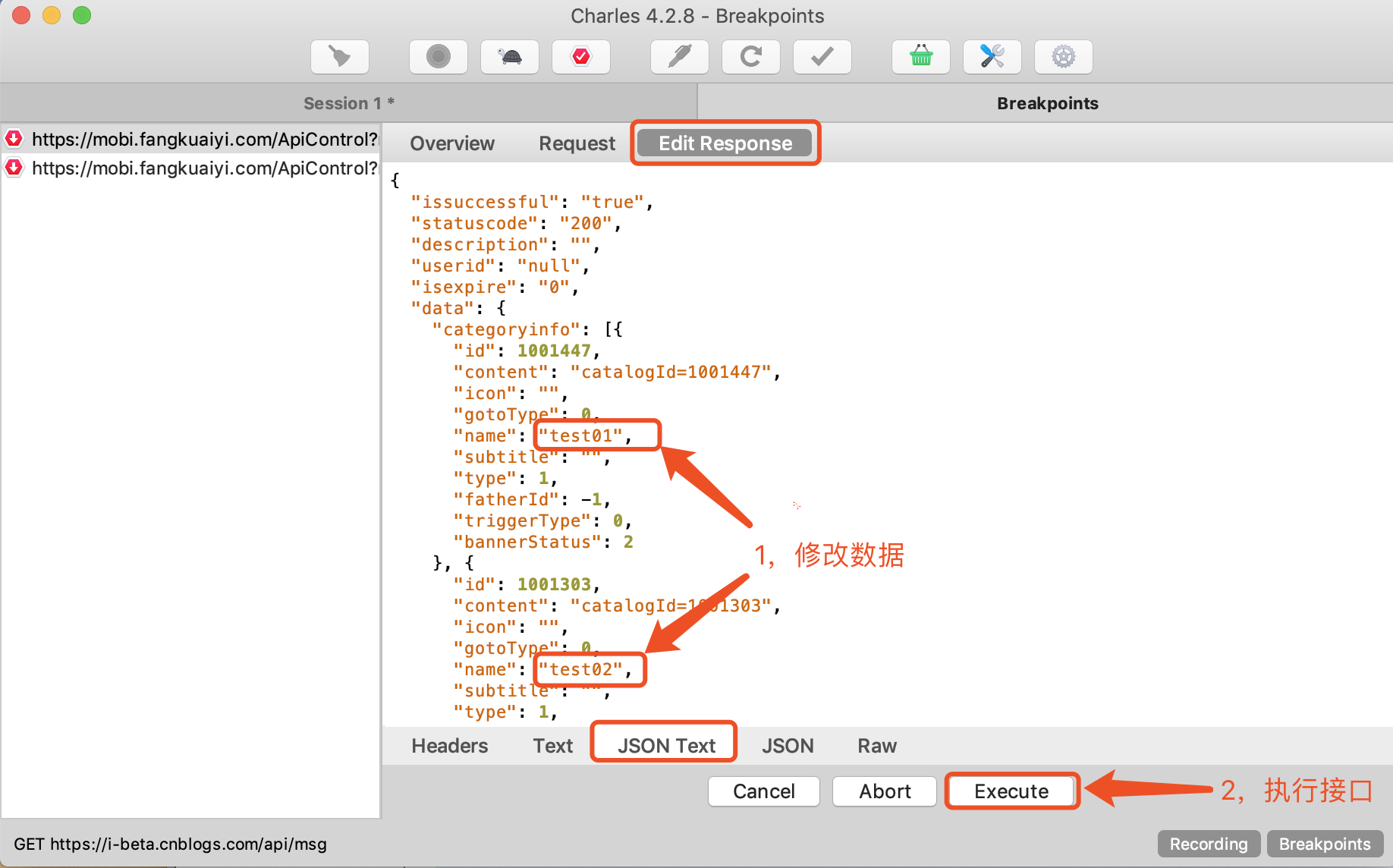Click the Breakpoints status button
1393x868 pixels.
click(x=1325, y=844)
